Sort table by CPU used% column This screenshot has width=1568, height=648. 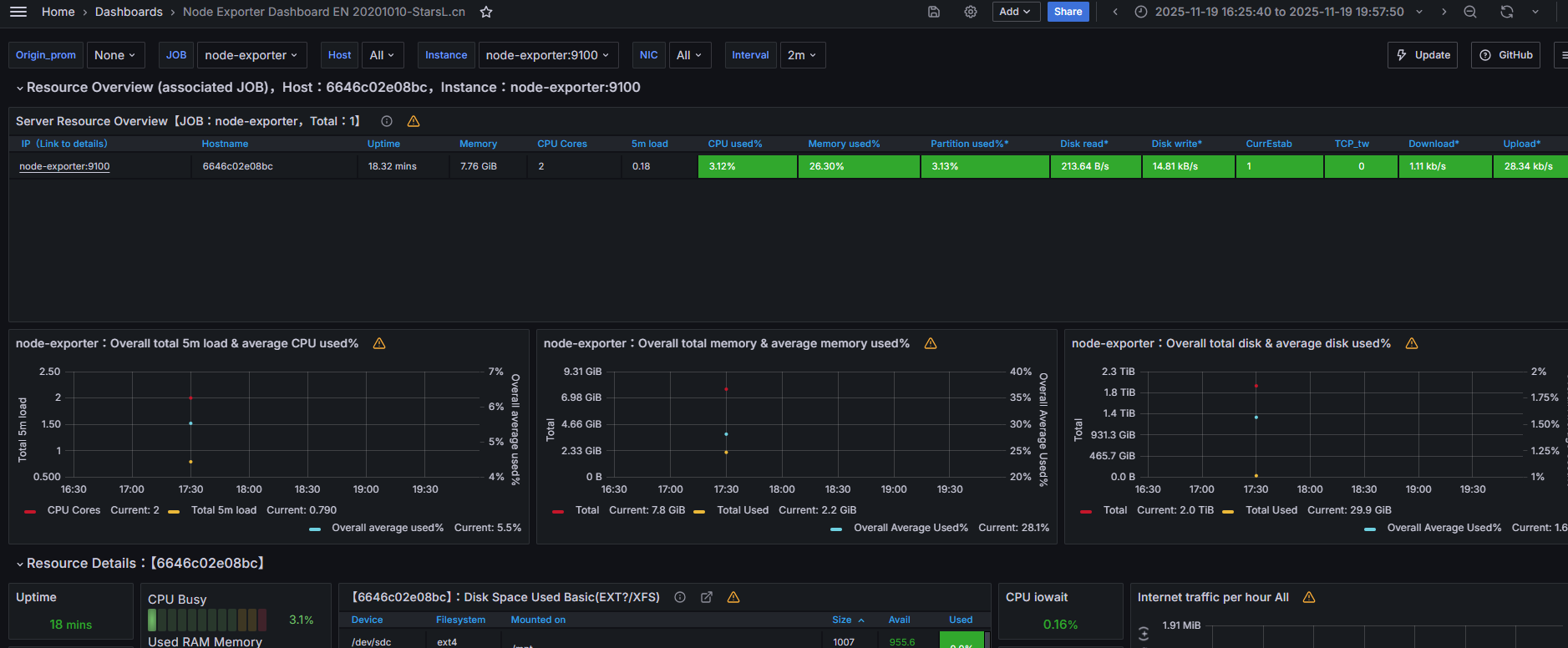pos(735,144)
